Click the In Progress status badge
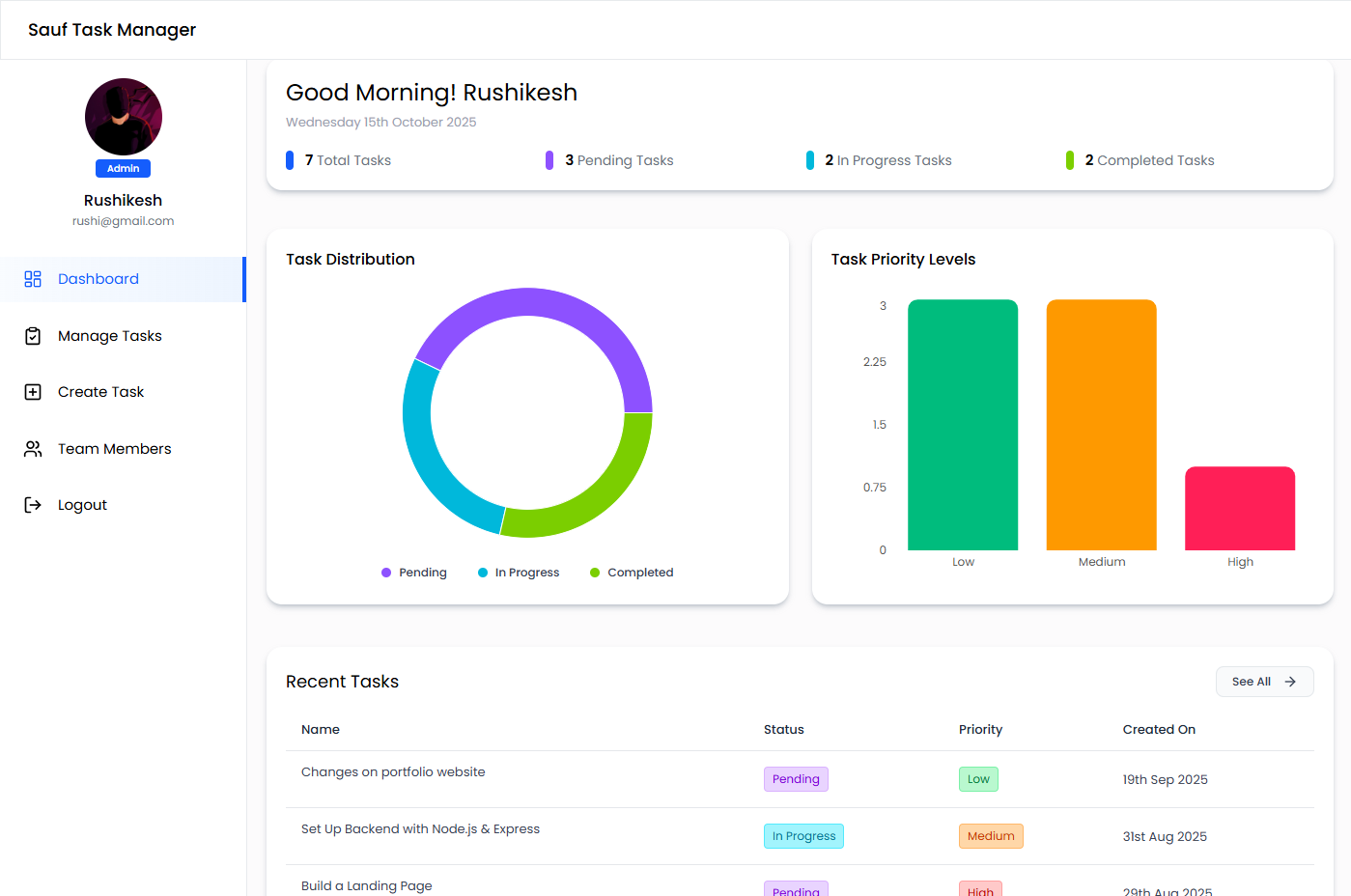 pos(803,836)
